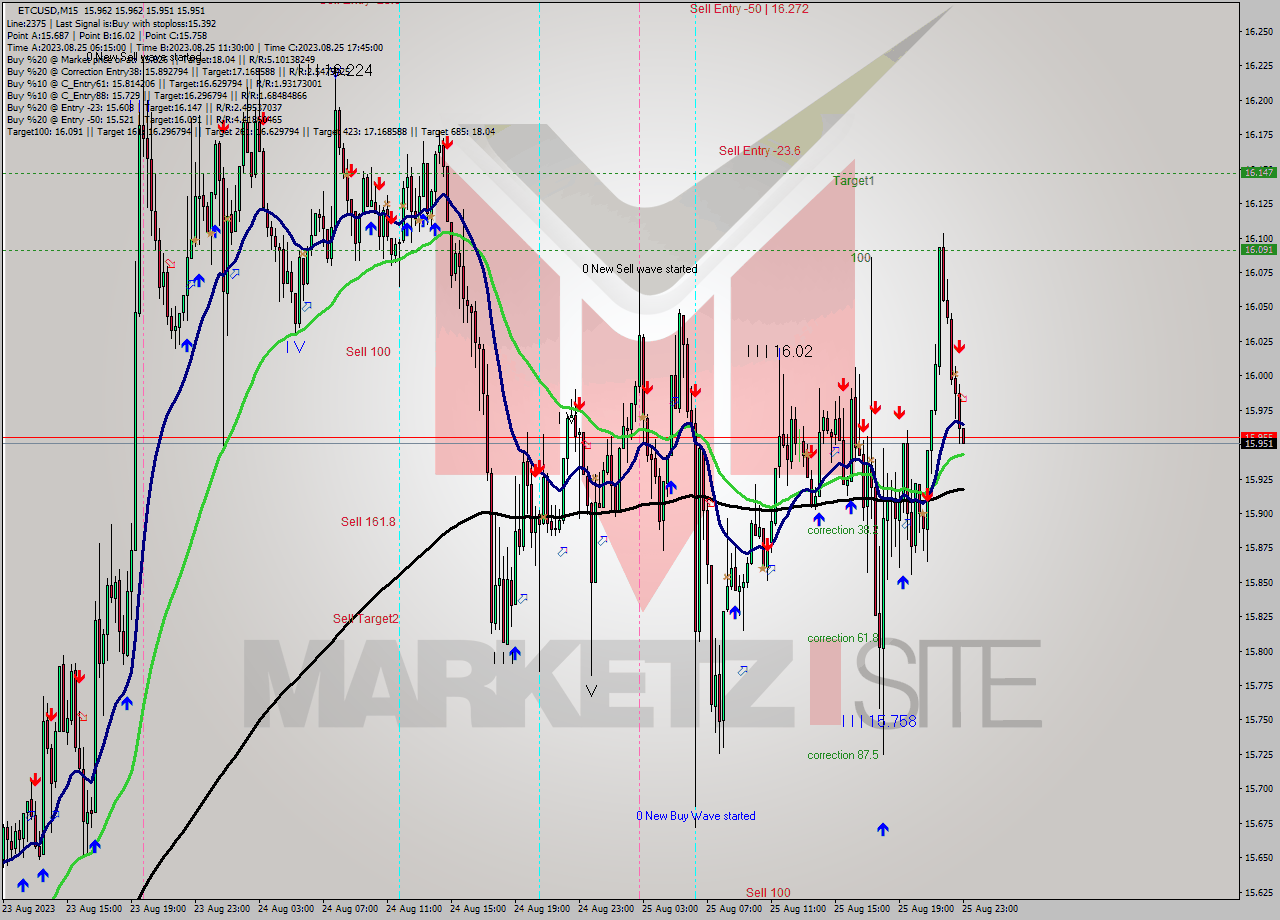Image resolution: width=1280 pixels, height=920 pixels.
Task: Click the 'Sell Entry -50 | 16.272' label
Action: 749,9
